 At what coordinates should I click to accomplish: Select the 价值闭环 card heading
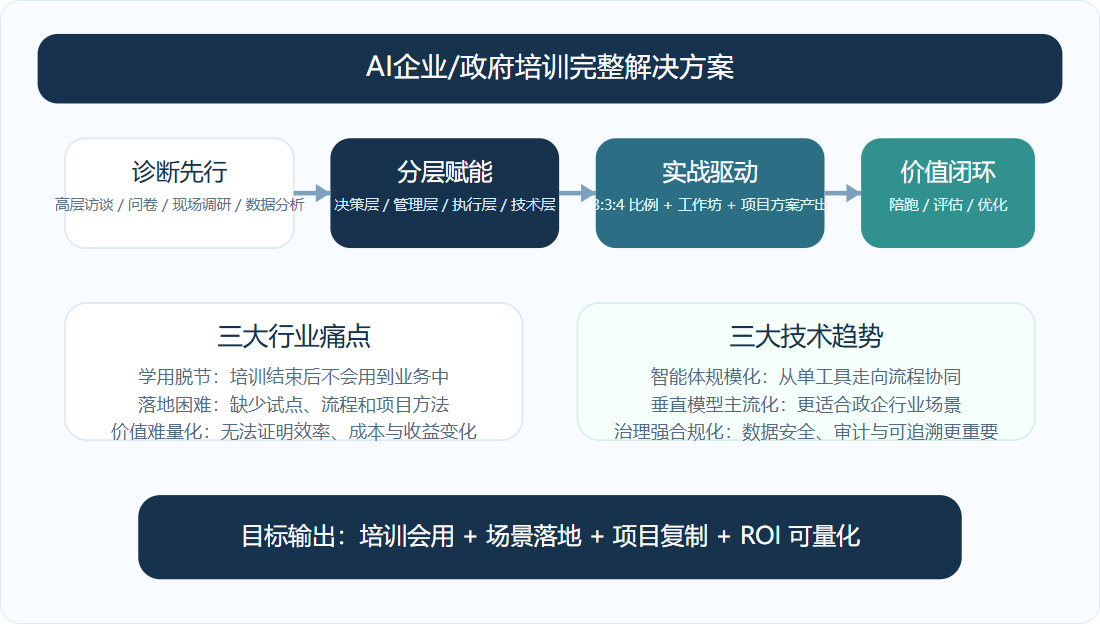coord(948,172)
